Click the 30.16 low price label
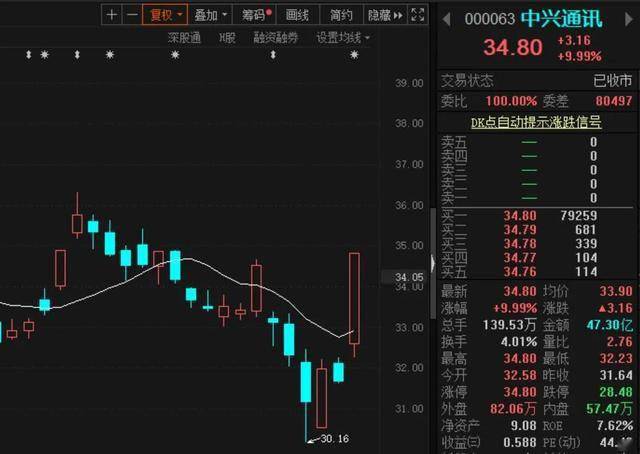640x454 pixels. pos(334,439)
